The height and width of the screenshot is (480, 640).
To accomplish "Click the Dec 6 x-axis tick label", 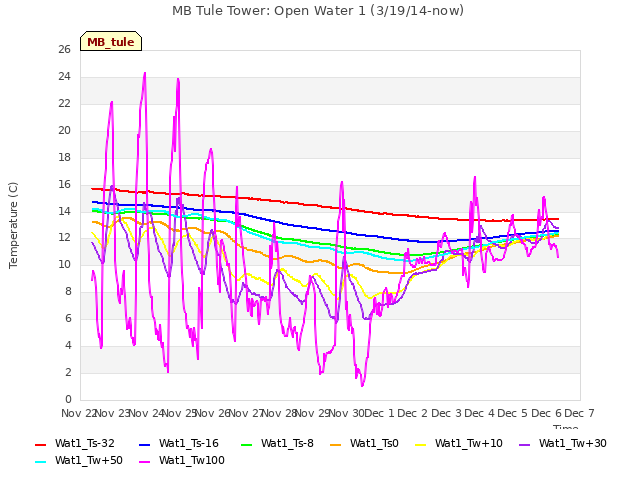I will 546,413.
